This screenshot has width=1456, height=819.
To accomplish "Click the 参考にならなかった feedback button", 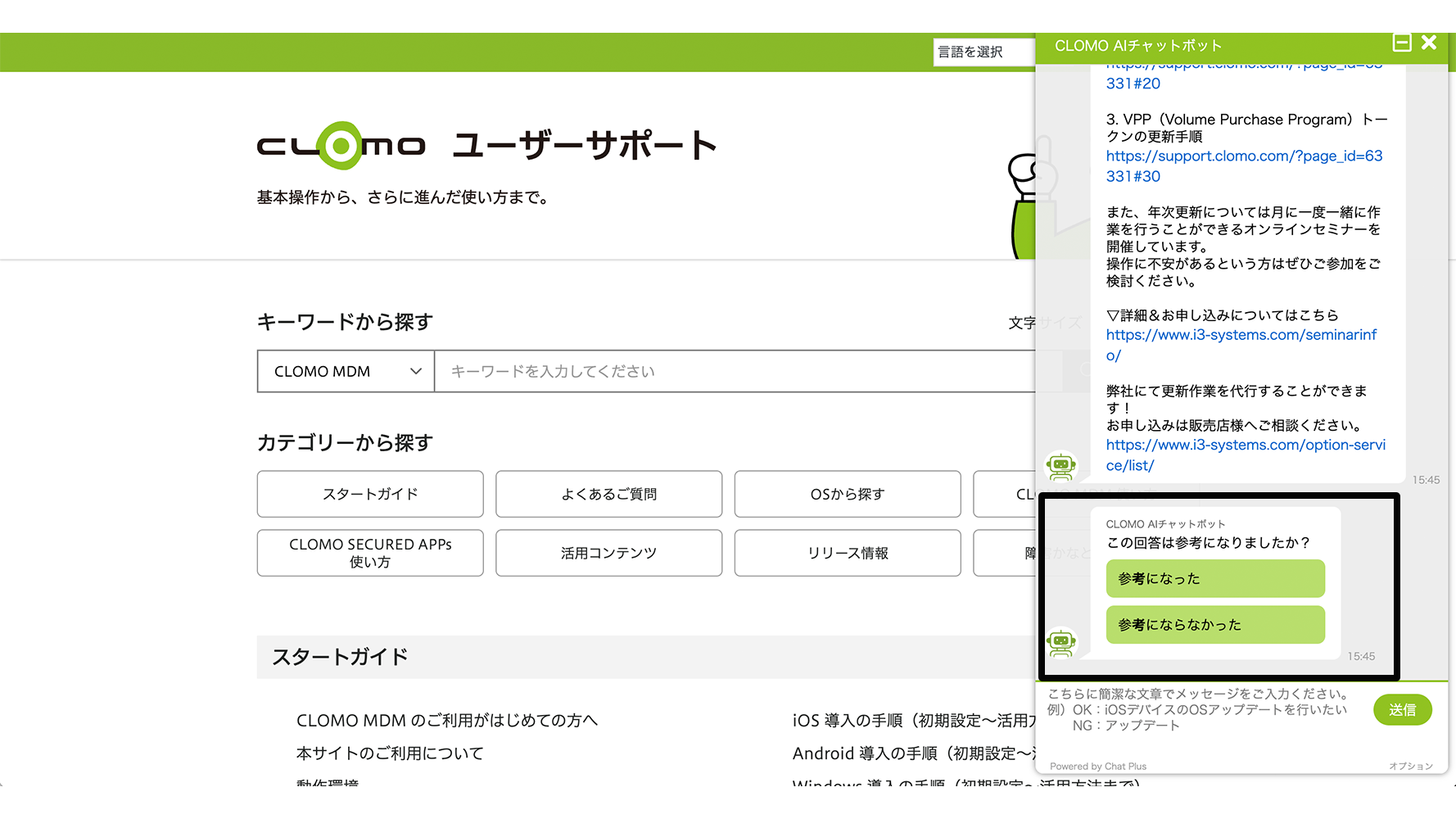I will pos(1215,625).
